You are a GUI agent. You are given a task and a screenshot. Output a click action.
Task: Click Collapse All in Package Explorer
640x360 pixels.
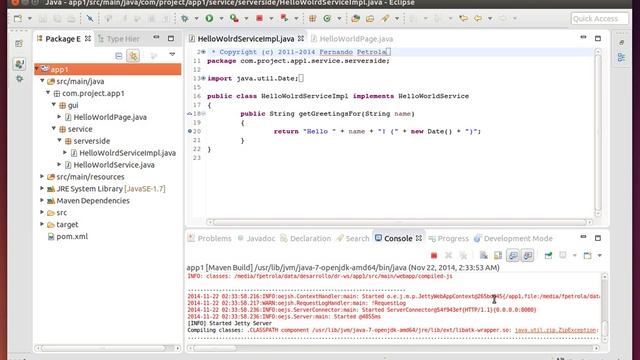pyautogui.click(x=119, y=56)
